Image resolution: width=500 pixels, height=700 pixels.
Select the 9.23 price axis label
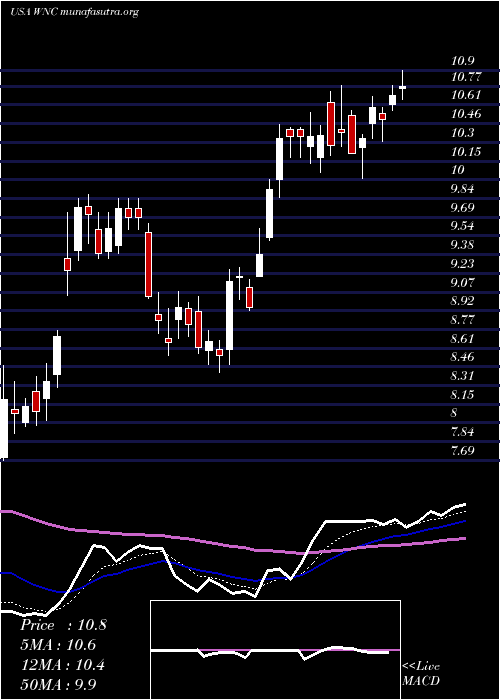point(462,264)
